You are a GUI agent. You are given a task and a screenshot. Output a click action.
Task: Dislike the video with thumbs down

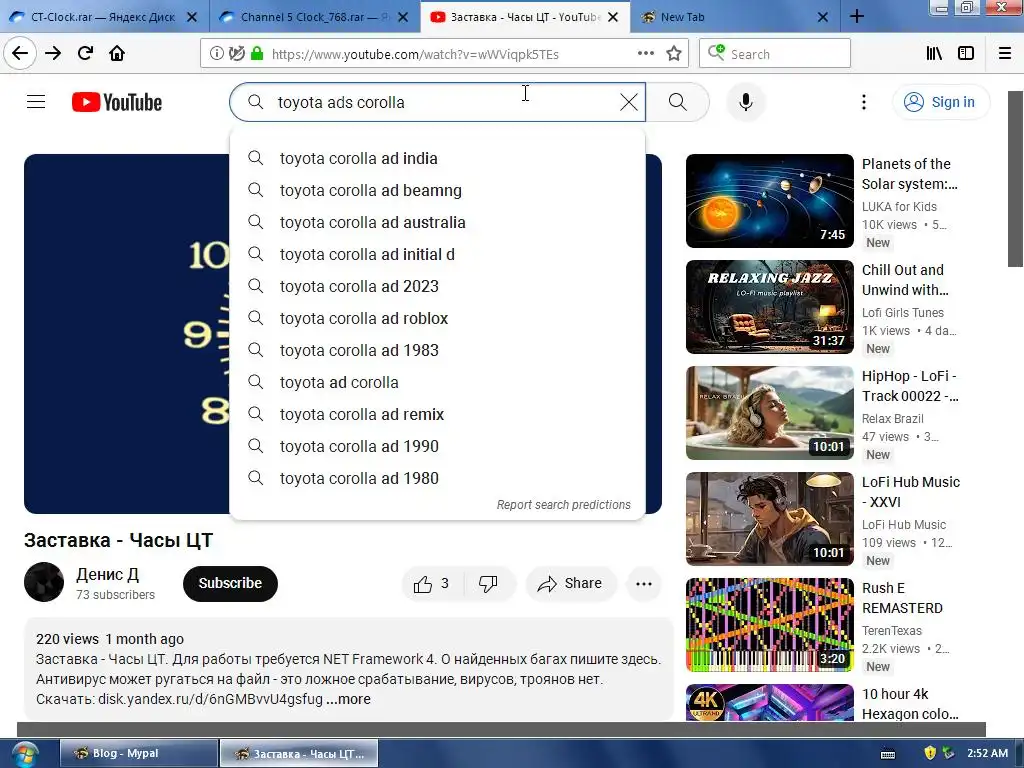(x=488, y=584)
